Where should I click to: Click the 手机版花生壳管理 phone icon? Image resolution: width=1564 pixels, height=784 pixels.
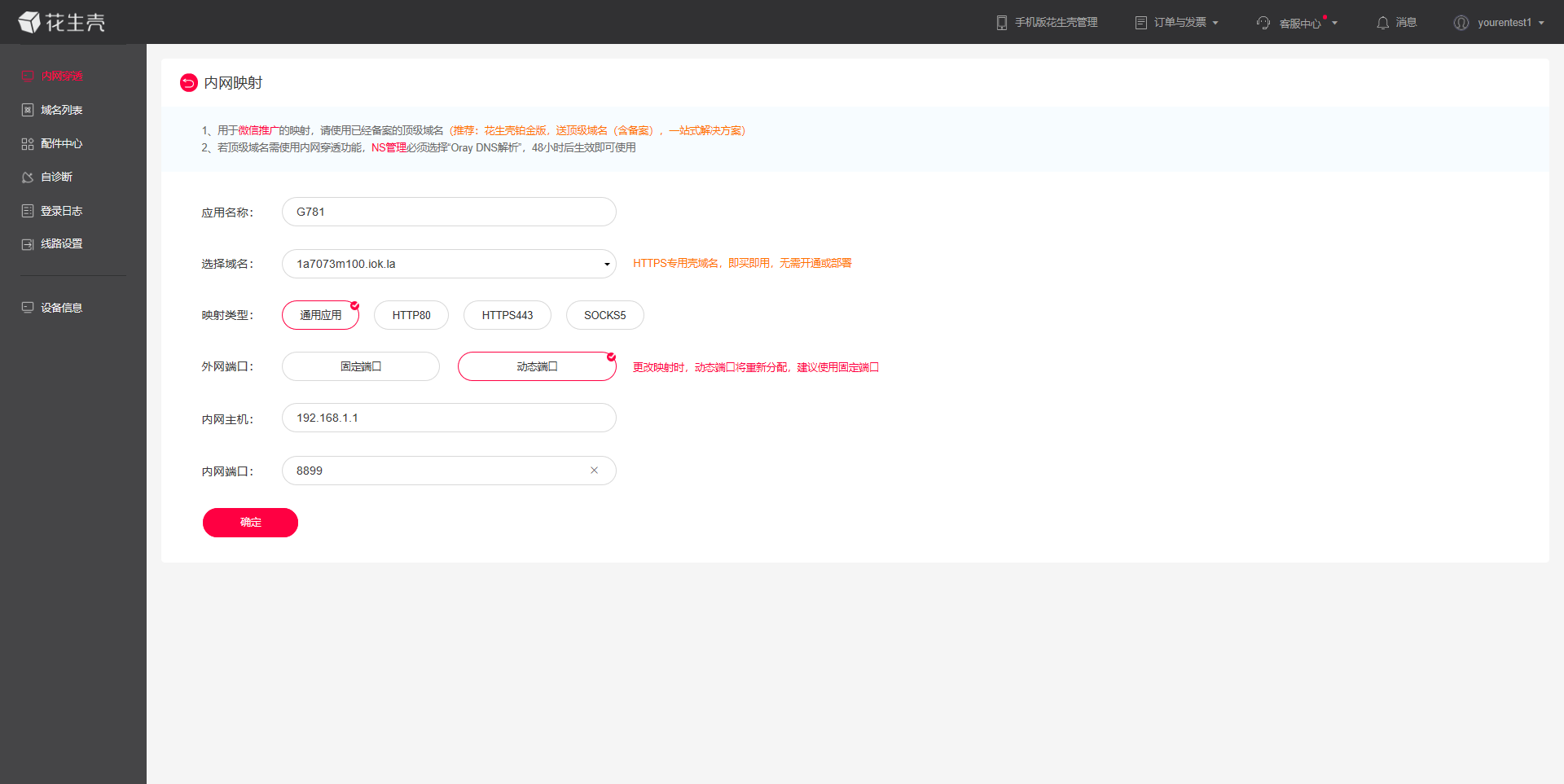coord(1001,23)
